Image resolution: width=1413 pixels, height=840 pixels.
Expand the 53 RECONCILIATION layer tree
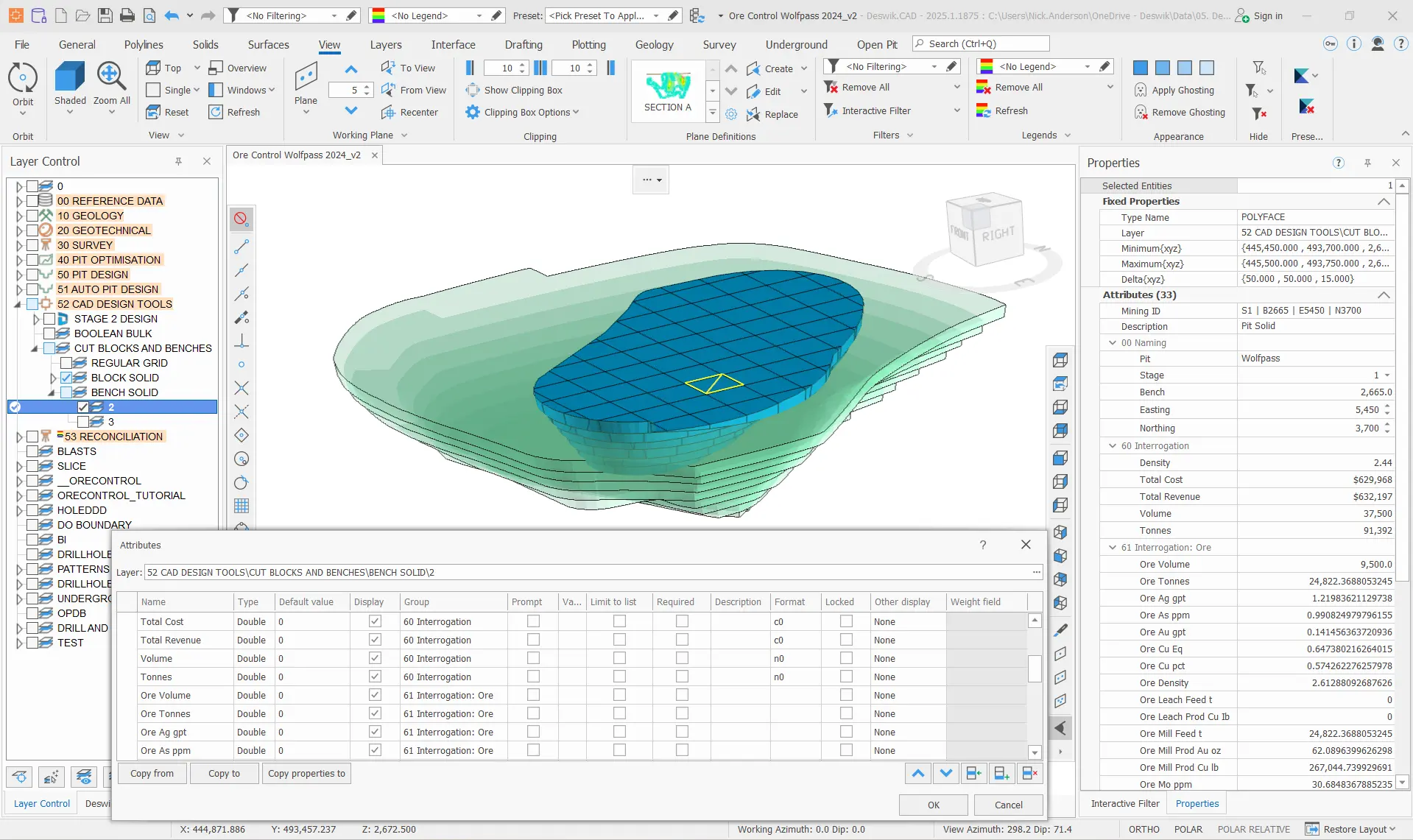(19, 437)
